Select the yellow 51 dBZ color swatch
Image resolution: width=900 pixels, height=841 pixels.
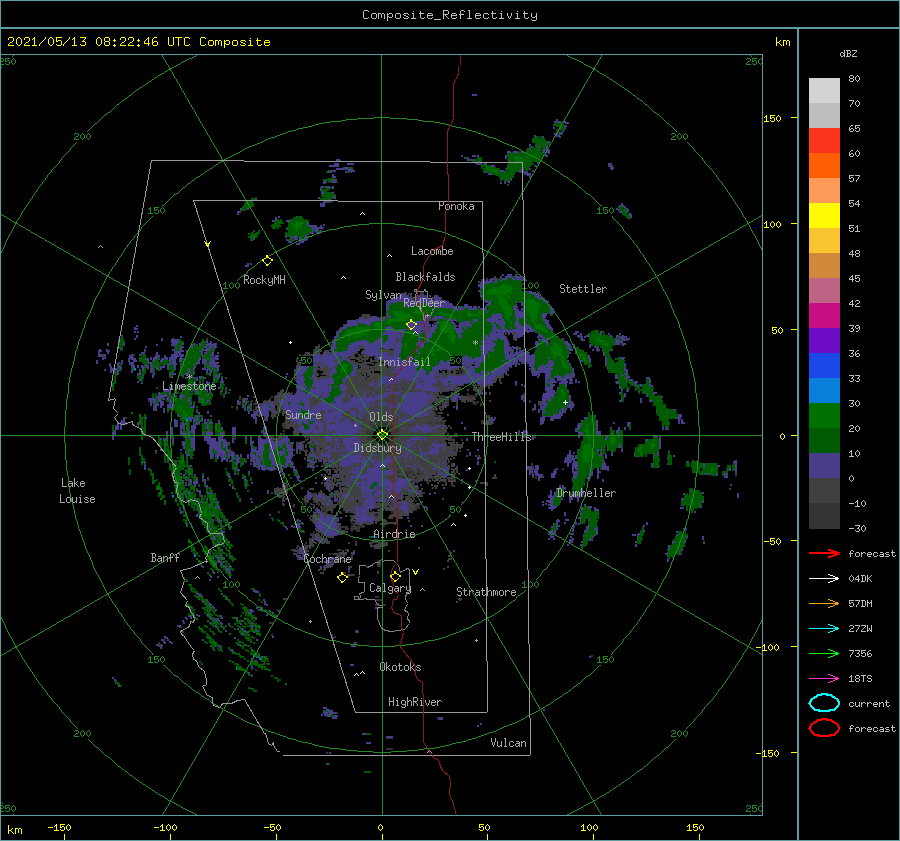824,216
